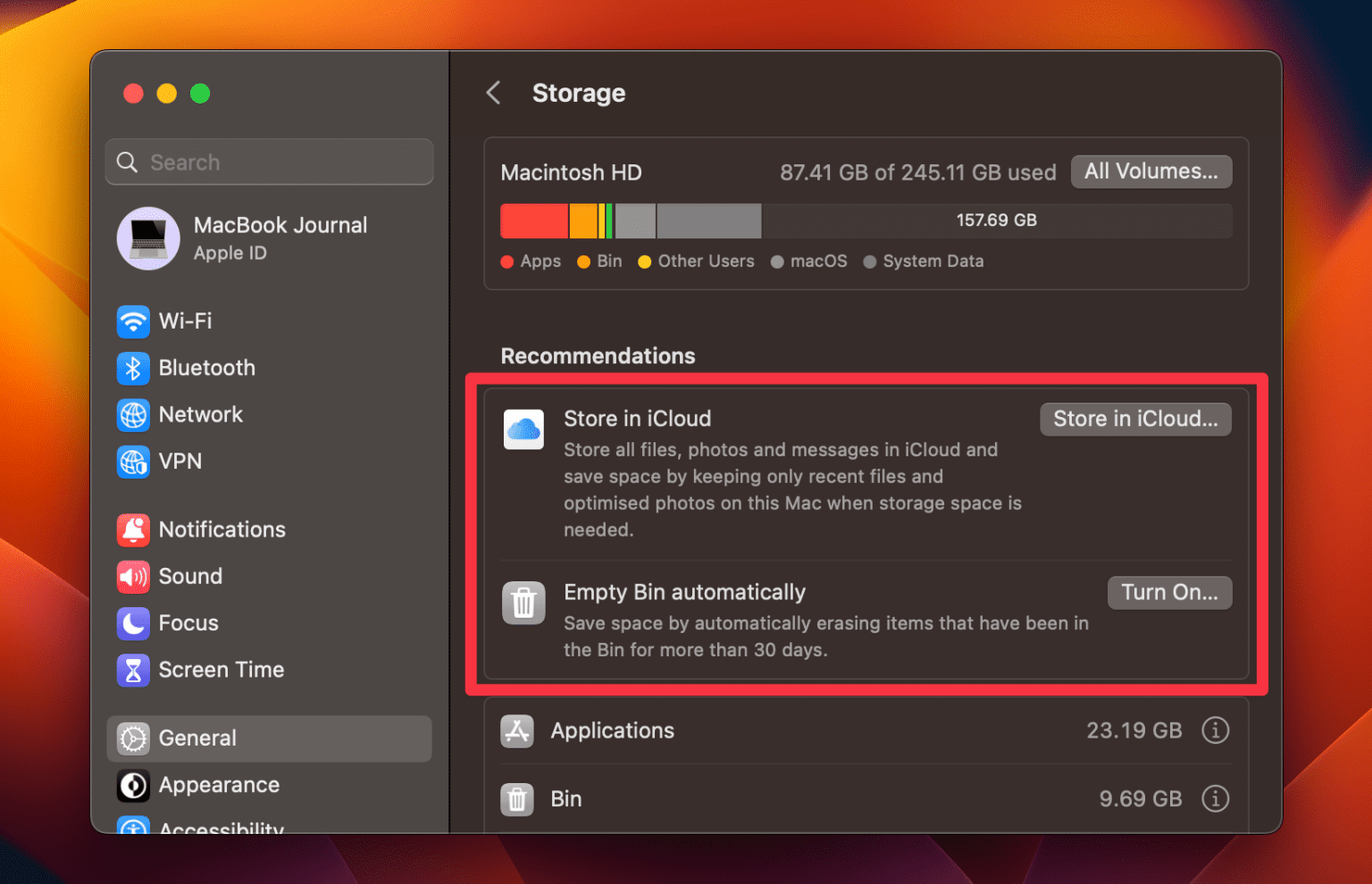
Task: Select General in the sidebar
Action: pyautogui.click(x=197, y=738)
